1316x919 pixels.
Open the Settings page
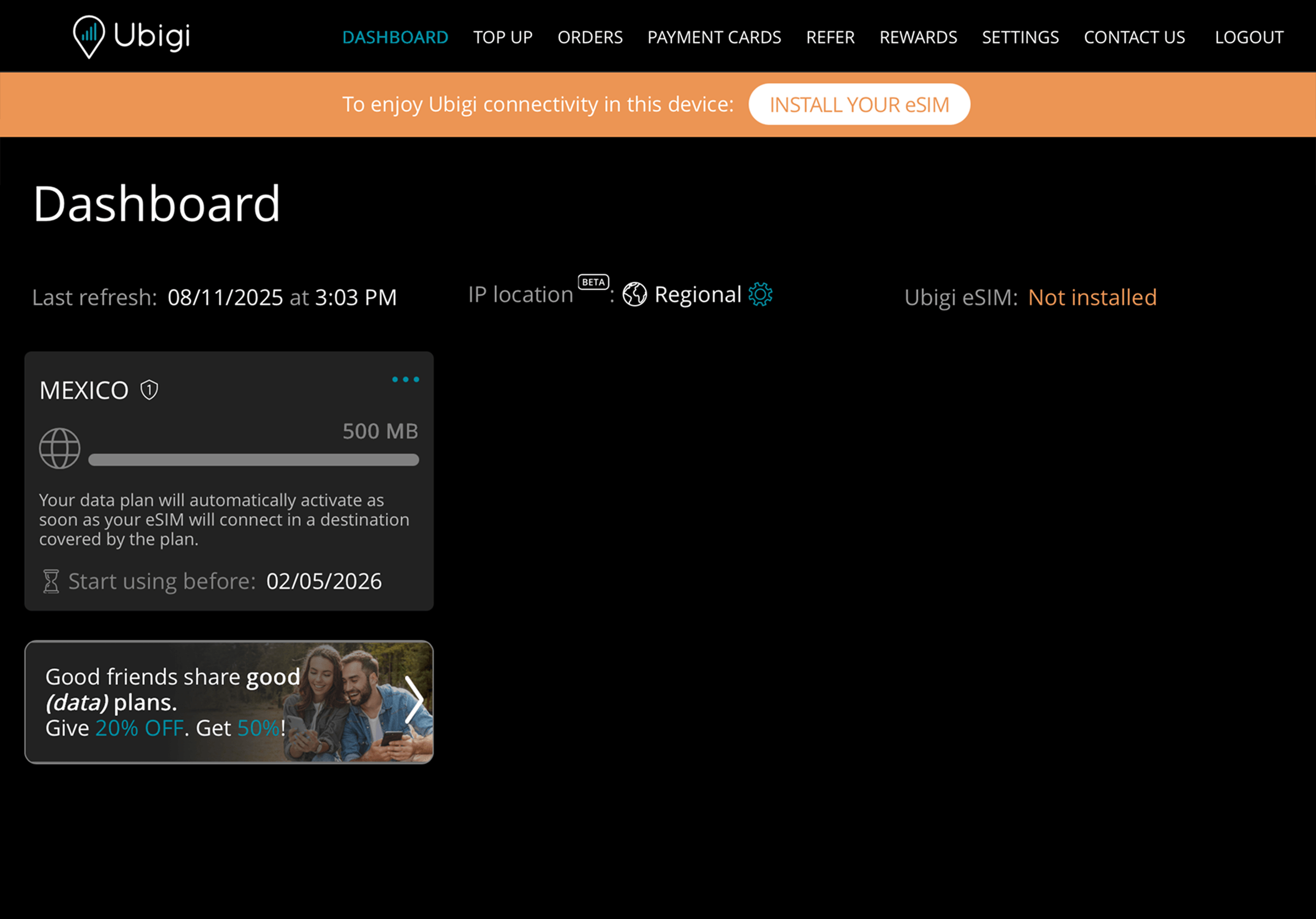[x=1020, y=37]
